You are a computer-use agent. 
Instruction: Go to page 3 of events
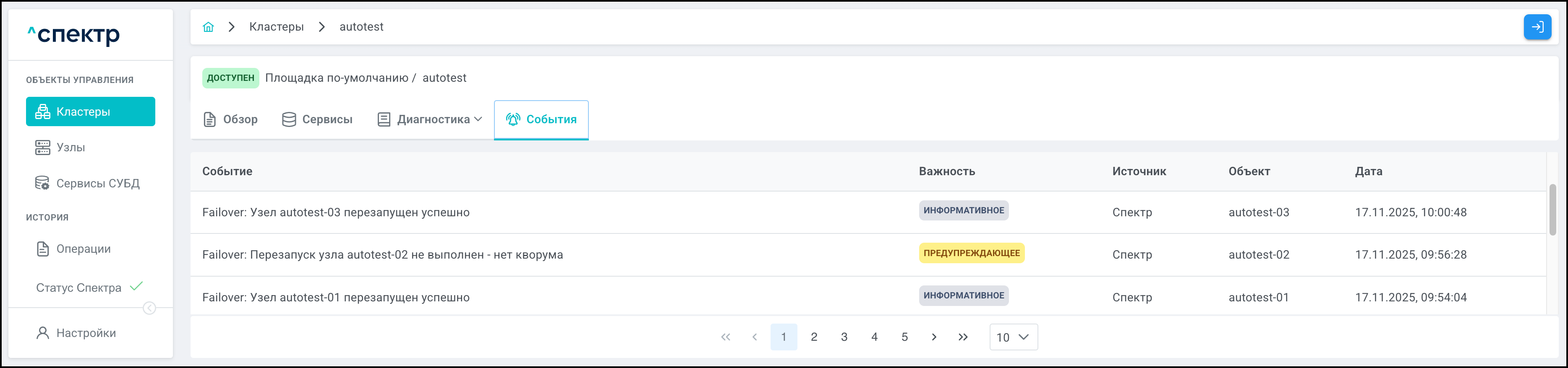(844, 337)
